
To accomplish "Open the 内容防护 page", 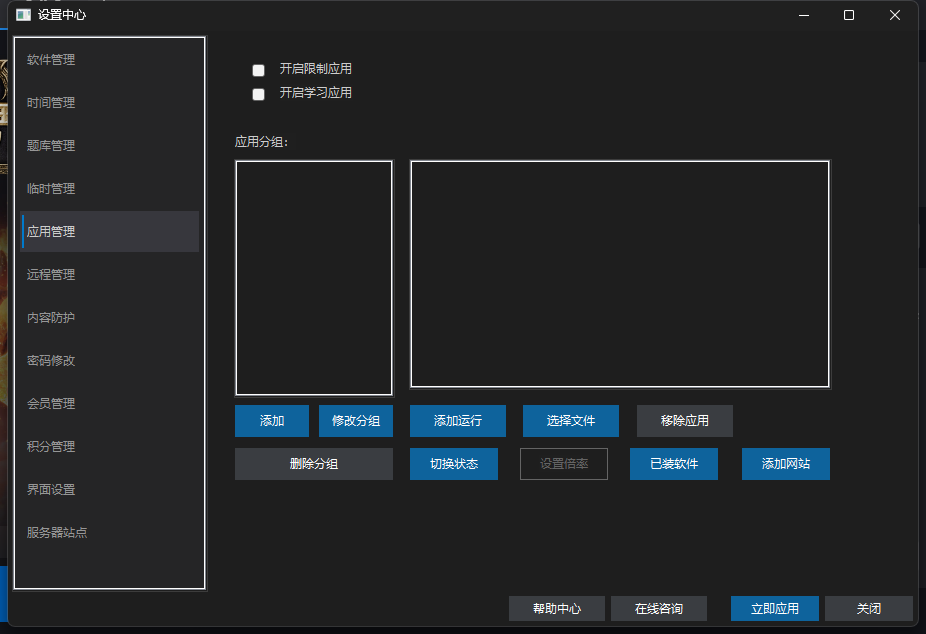I will click(x=109, y=318).
